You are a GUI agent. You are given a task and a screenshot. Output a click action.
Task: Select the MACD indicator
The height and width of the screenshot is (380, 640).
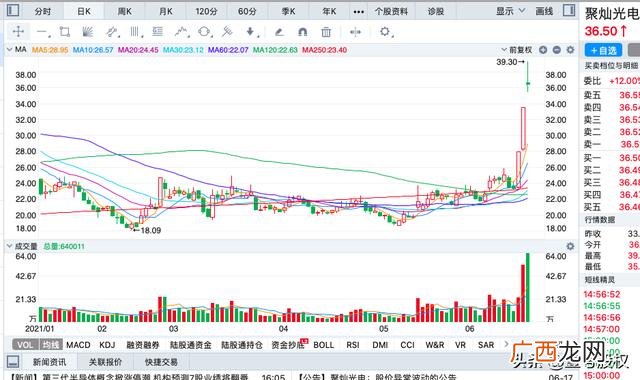78,345
